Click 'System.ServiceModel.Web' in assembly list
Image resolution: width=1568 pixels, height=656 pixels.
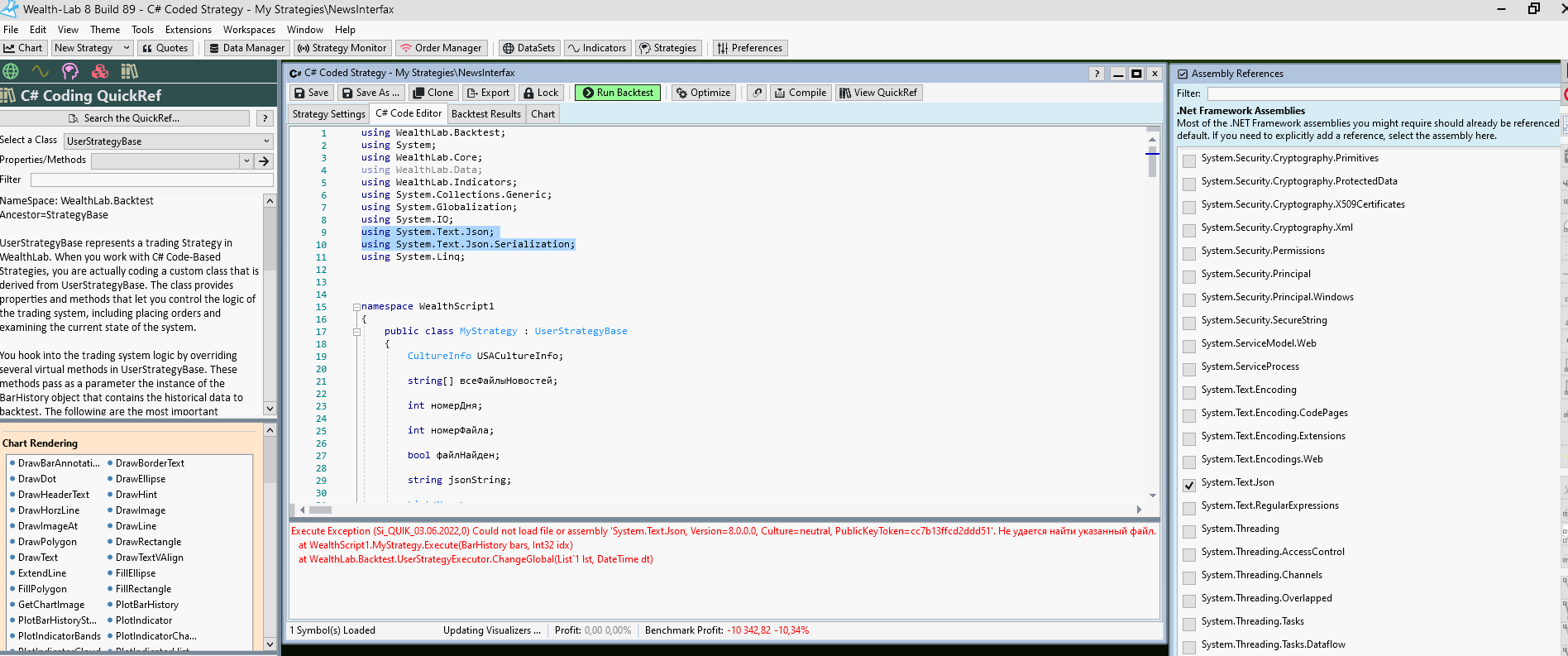coord(1258,343)
